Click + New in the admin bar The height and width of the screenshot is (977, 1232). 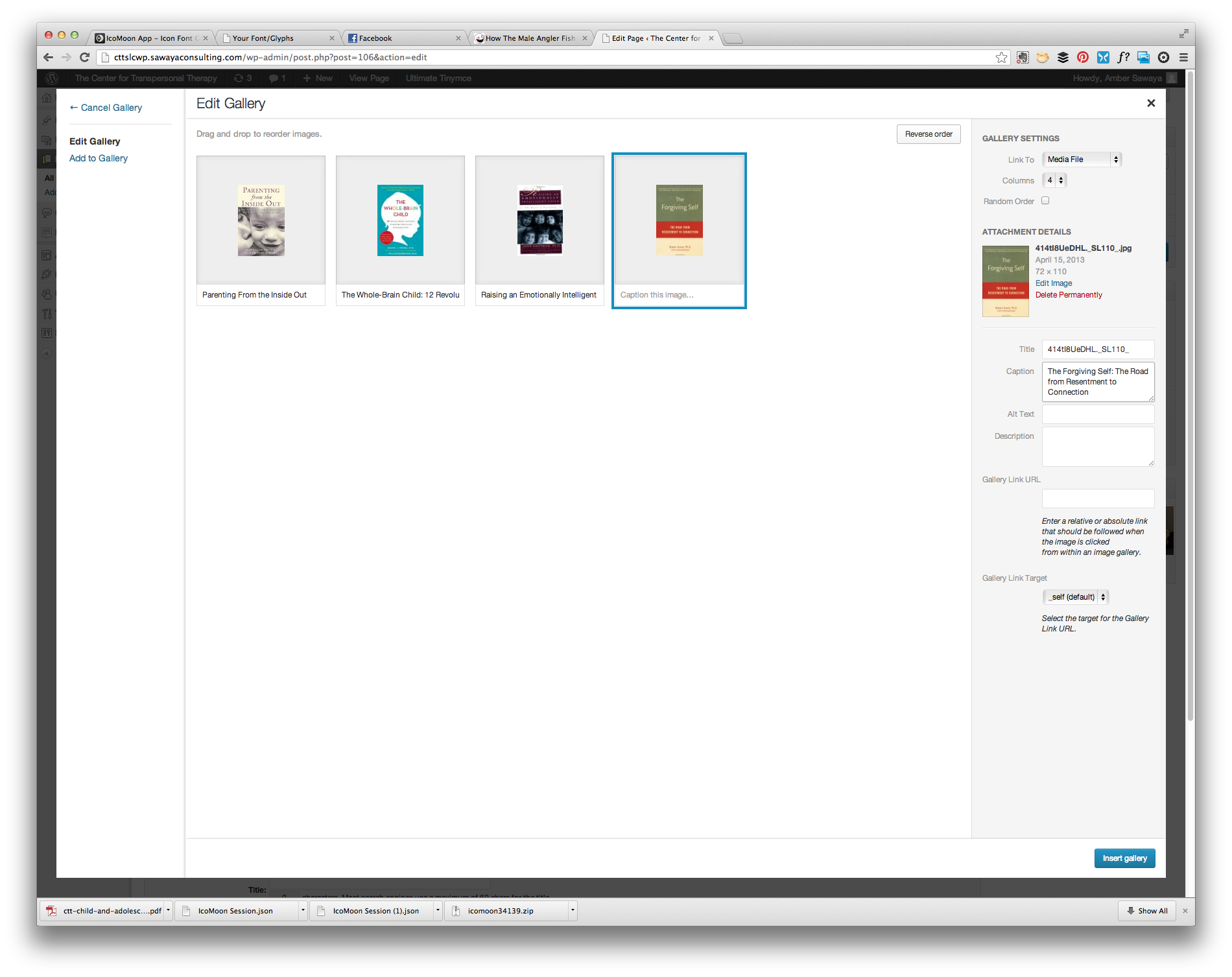[x=317, y=78]
